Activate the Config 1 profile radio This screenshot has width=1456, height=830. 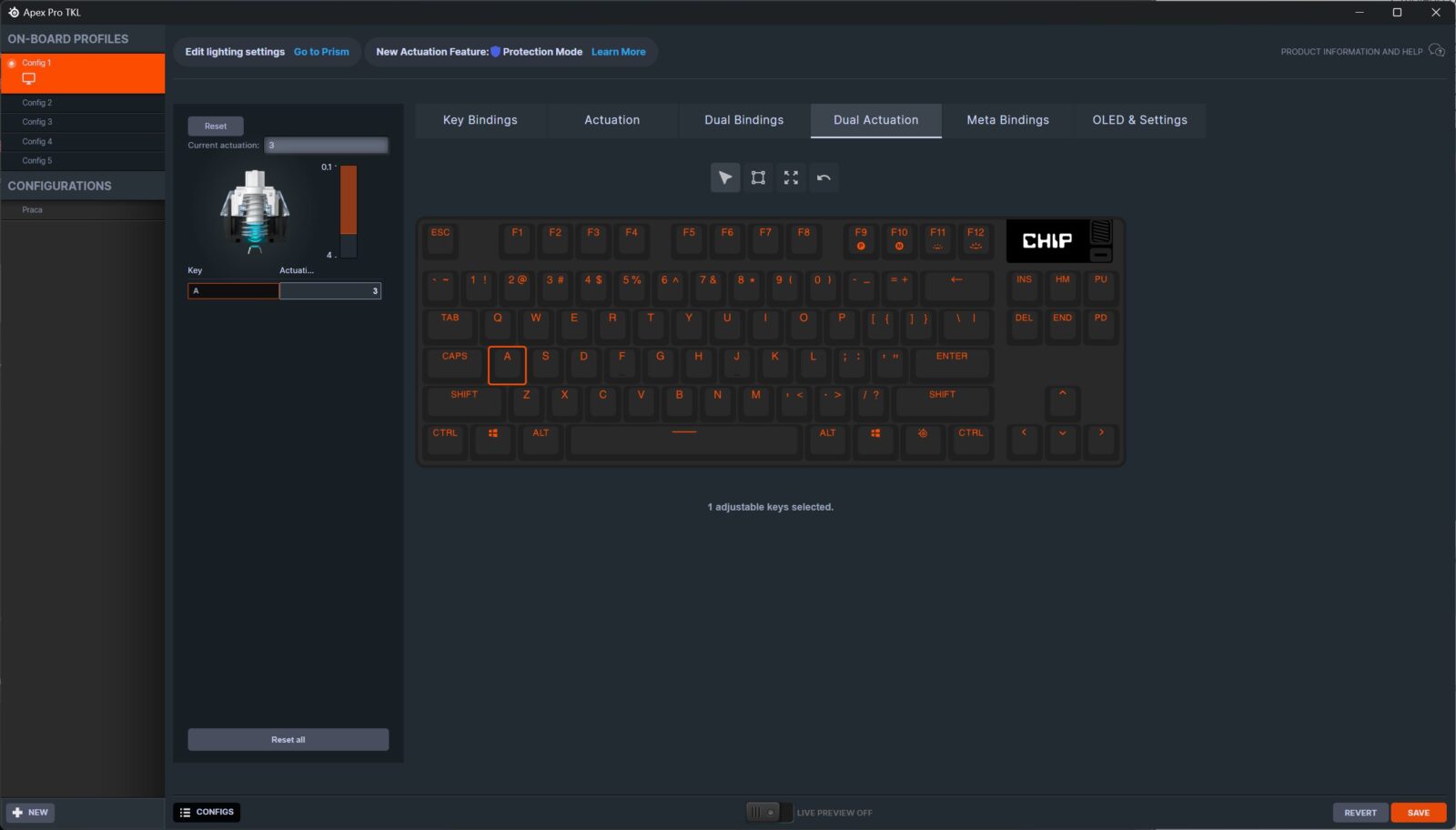pos(12,63)
